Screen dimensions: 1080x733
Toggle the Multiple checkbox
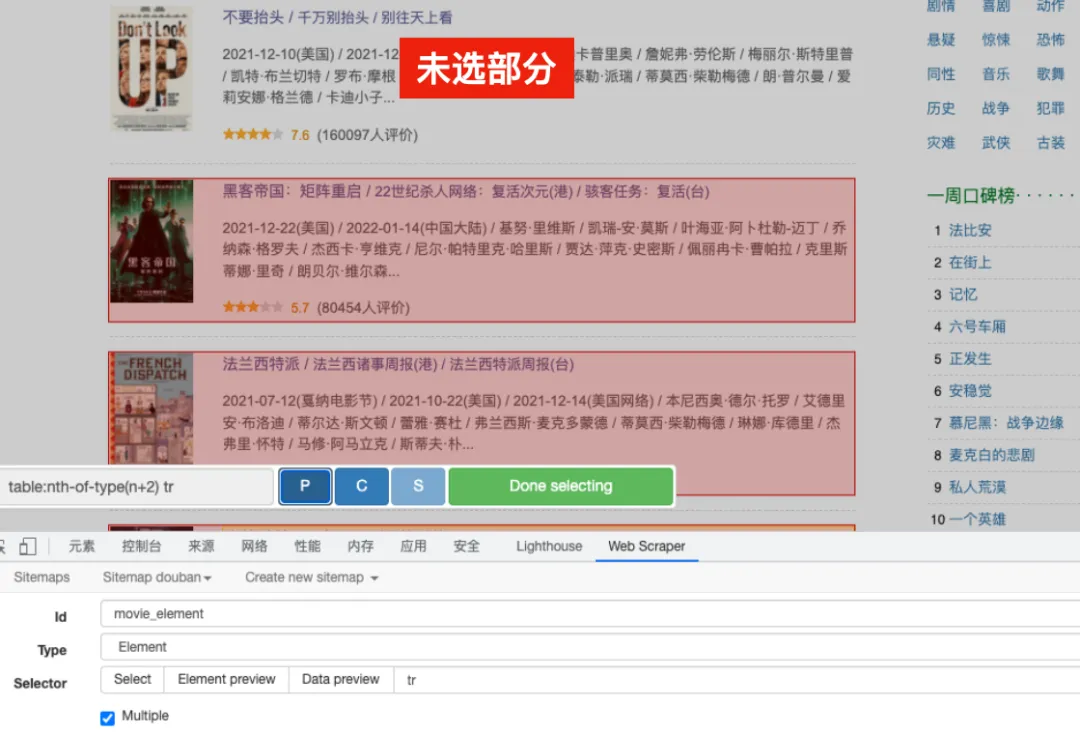108,717
